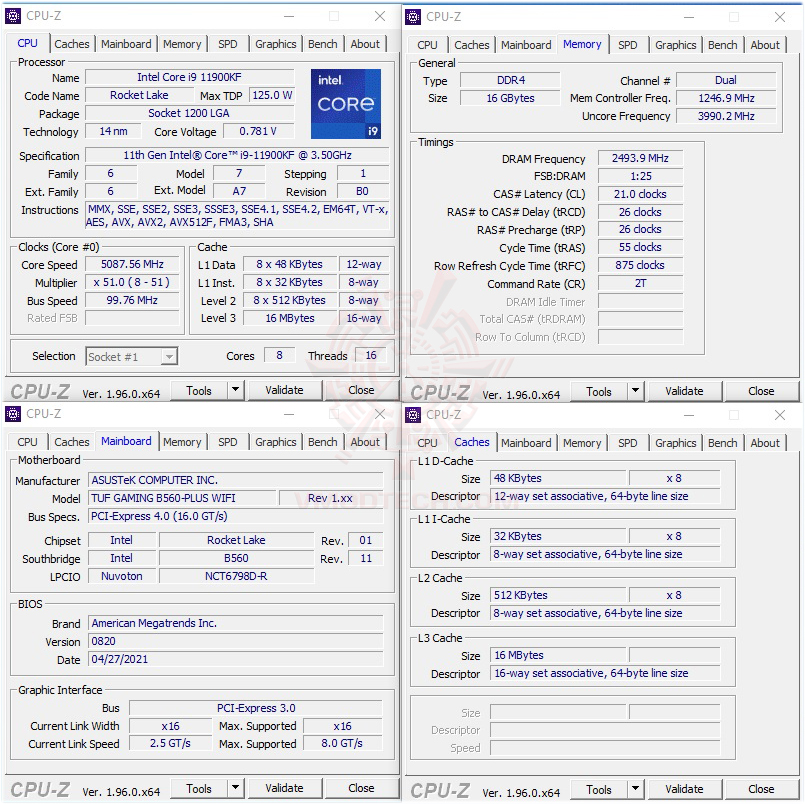Click the multiplier value x 51.0 (8 - 51)
The height and width of the screenshot is (804, 805).
point(132,282)
